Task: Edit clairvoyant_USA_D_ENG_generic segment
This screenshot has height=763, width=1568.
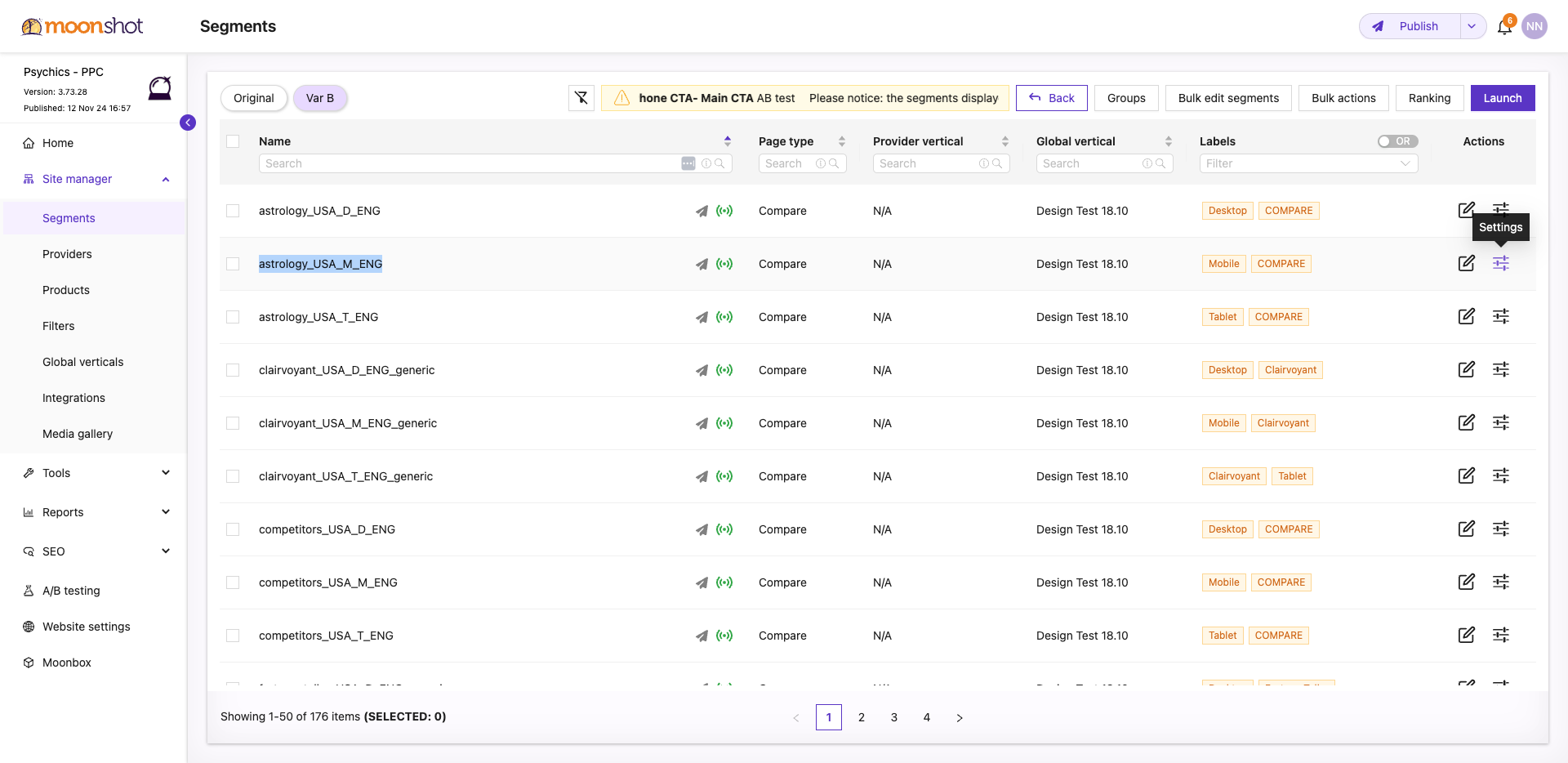Action: [x=1467, y=369]
